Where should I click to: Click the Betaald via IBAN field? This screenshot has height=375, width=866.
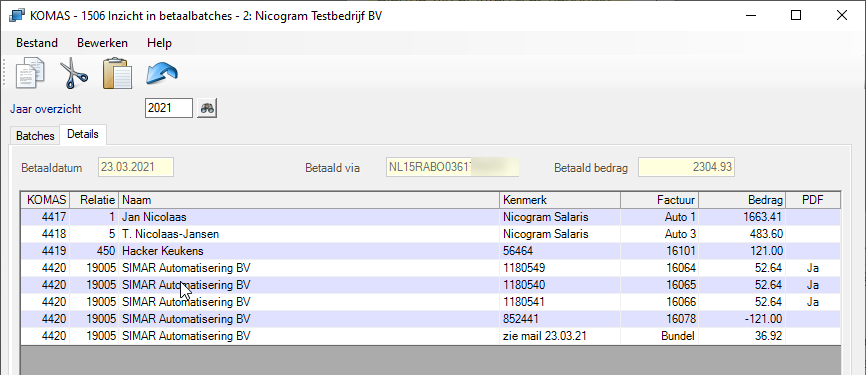coord(452,167)
